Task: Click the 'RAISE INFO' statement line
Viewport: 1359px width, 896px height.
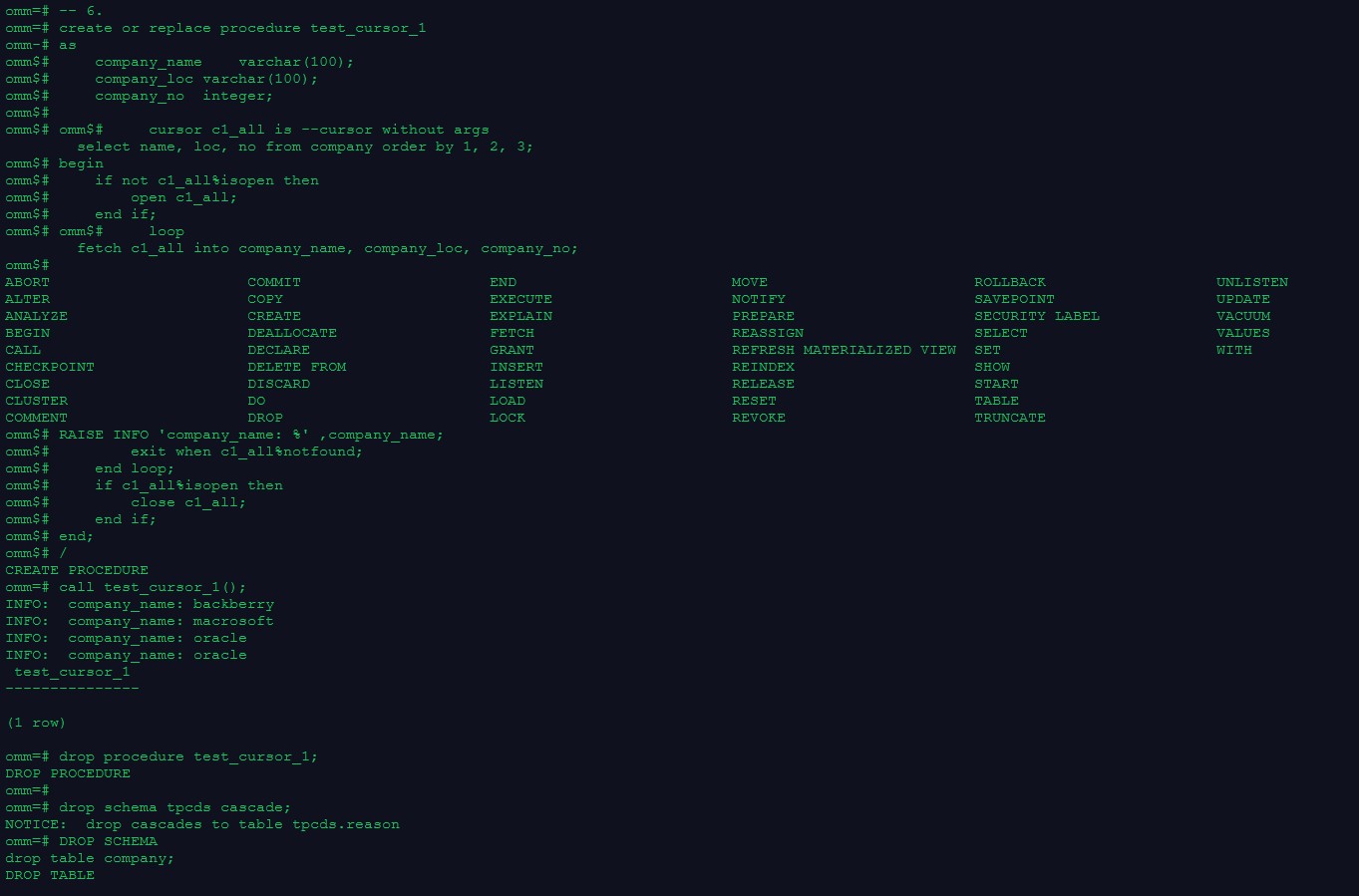Action: point(250,435)
